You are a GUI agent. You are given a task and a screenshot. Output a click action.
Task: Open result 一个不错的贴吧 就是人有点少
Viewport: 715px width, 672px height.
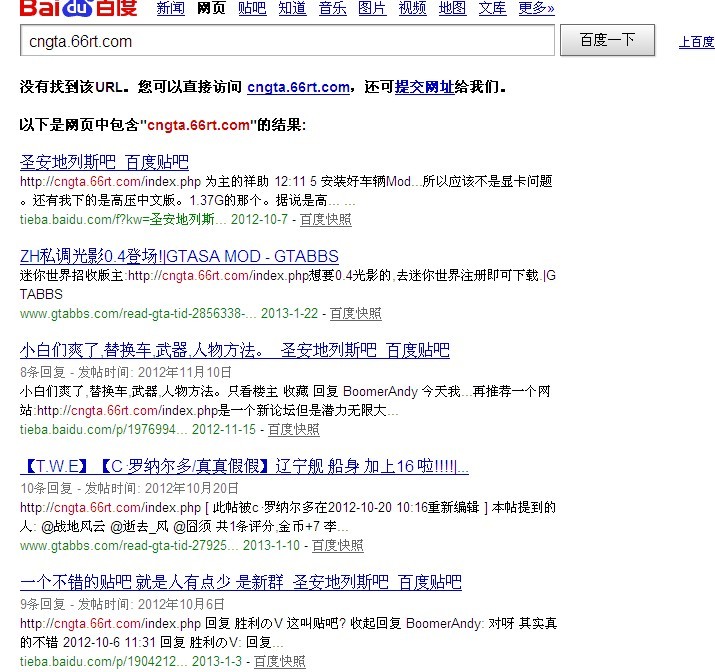click(241, 582)
